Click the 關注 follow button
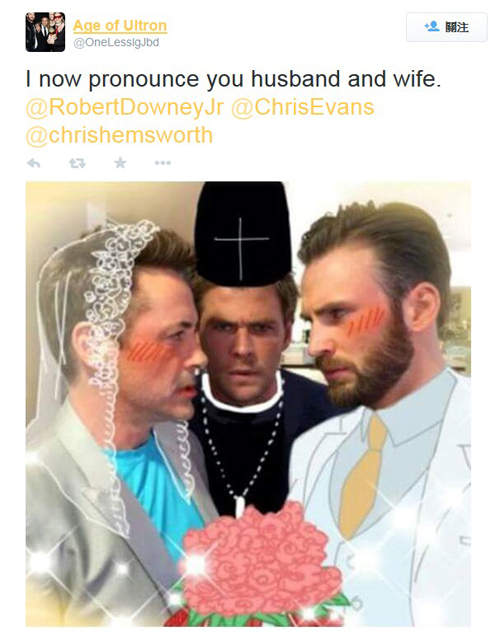Screen dimensions: 500x635 tap(447, 27)
